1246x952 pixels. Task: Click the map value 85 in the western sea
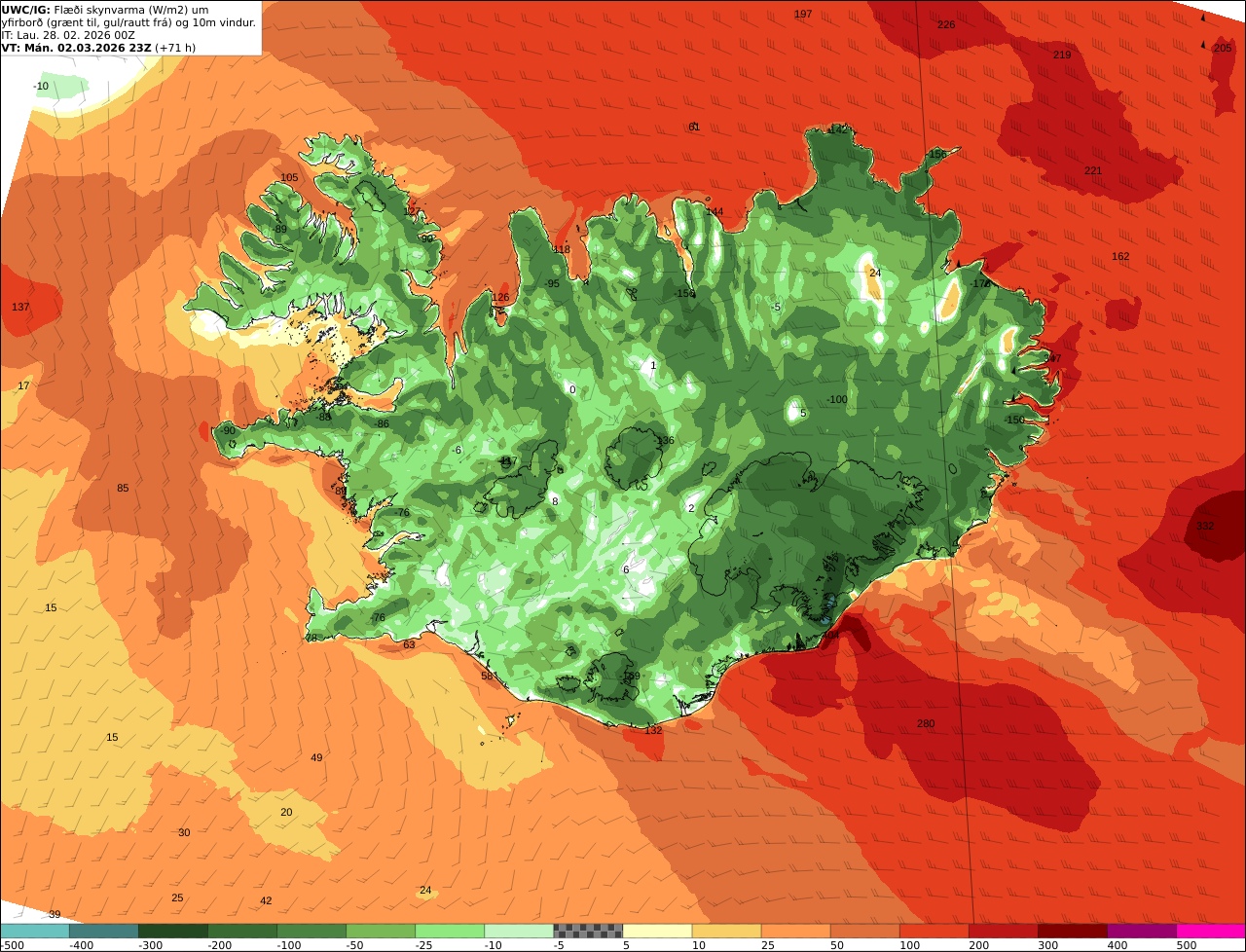point(123,488)
